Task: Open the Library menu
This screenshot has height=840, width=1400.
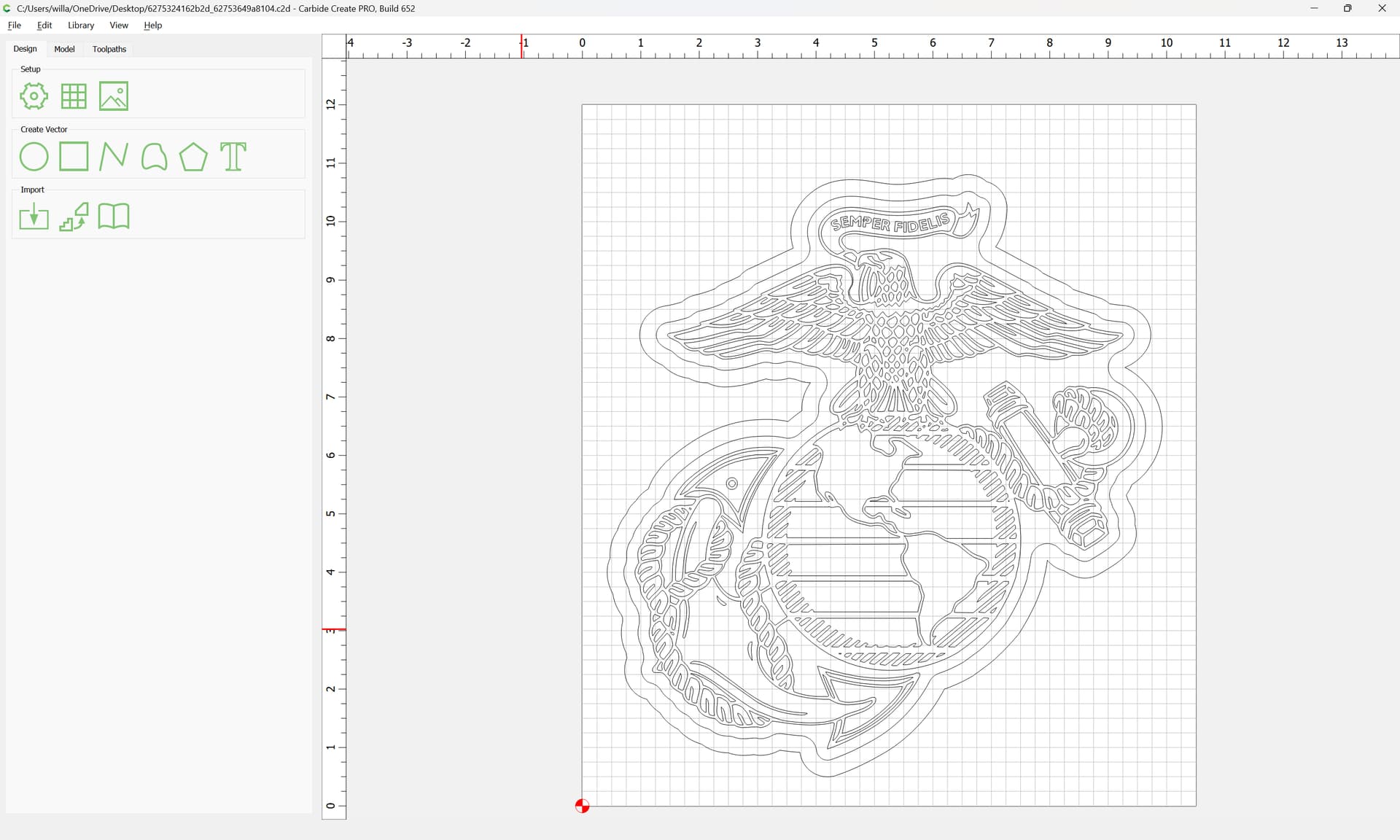Action: click(x=81, y=25)
